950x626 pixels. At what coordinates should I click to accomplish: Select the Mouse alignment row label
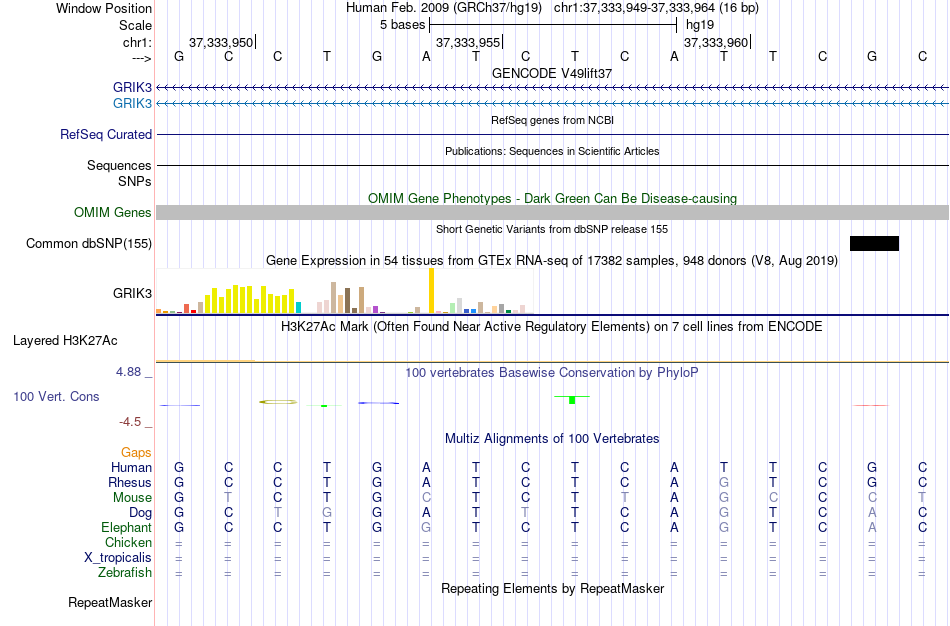tap(132, 498)
